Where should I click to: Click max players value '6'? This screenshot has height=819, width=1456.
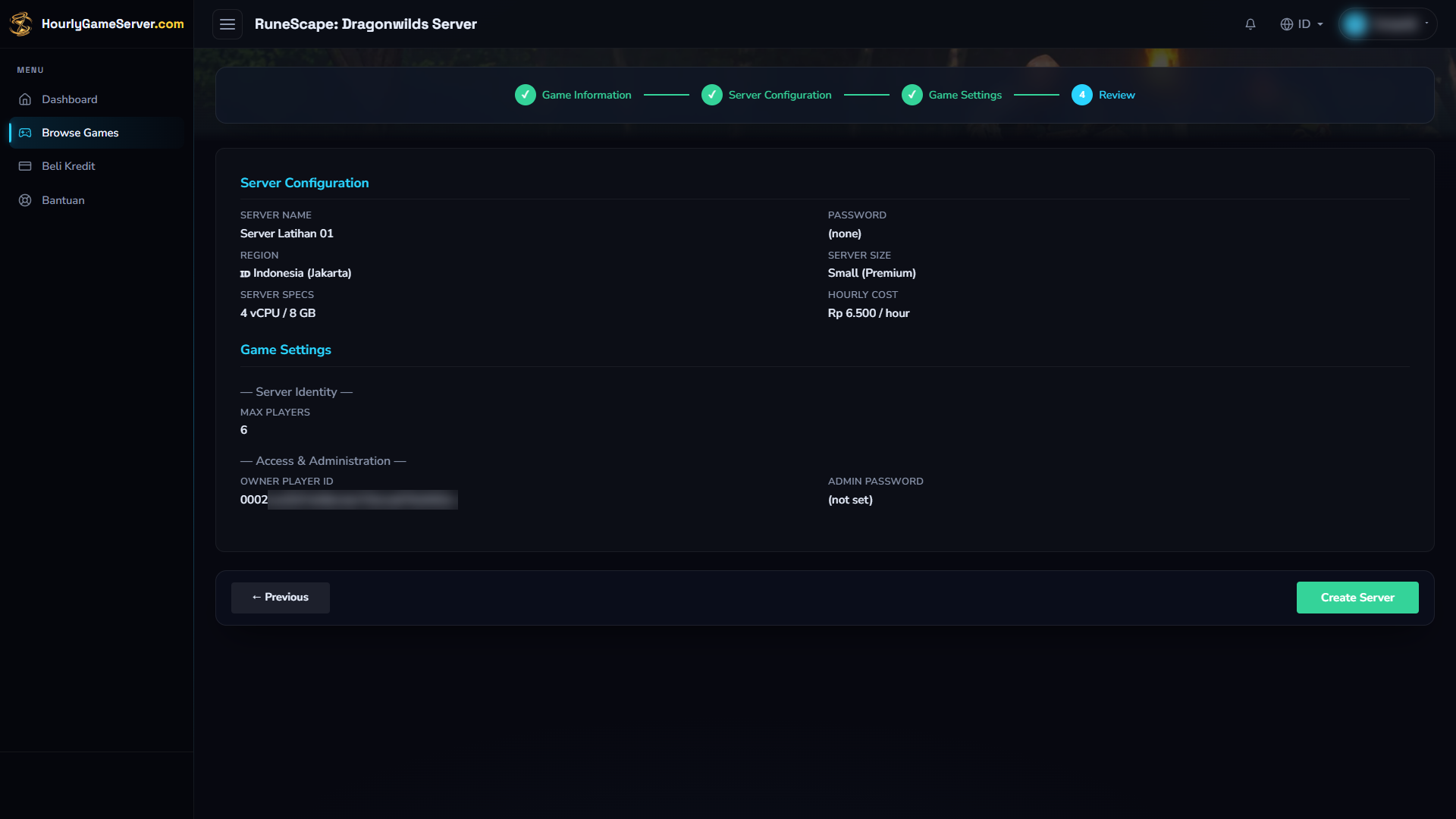244,430
